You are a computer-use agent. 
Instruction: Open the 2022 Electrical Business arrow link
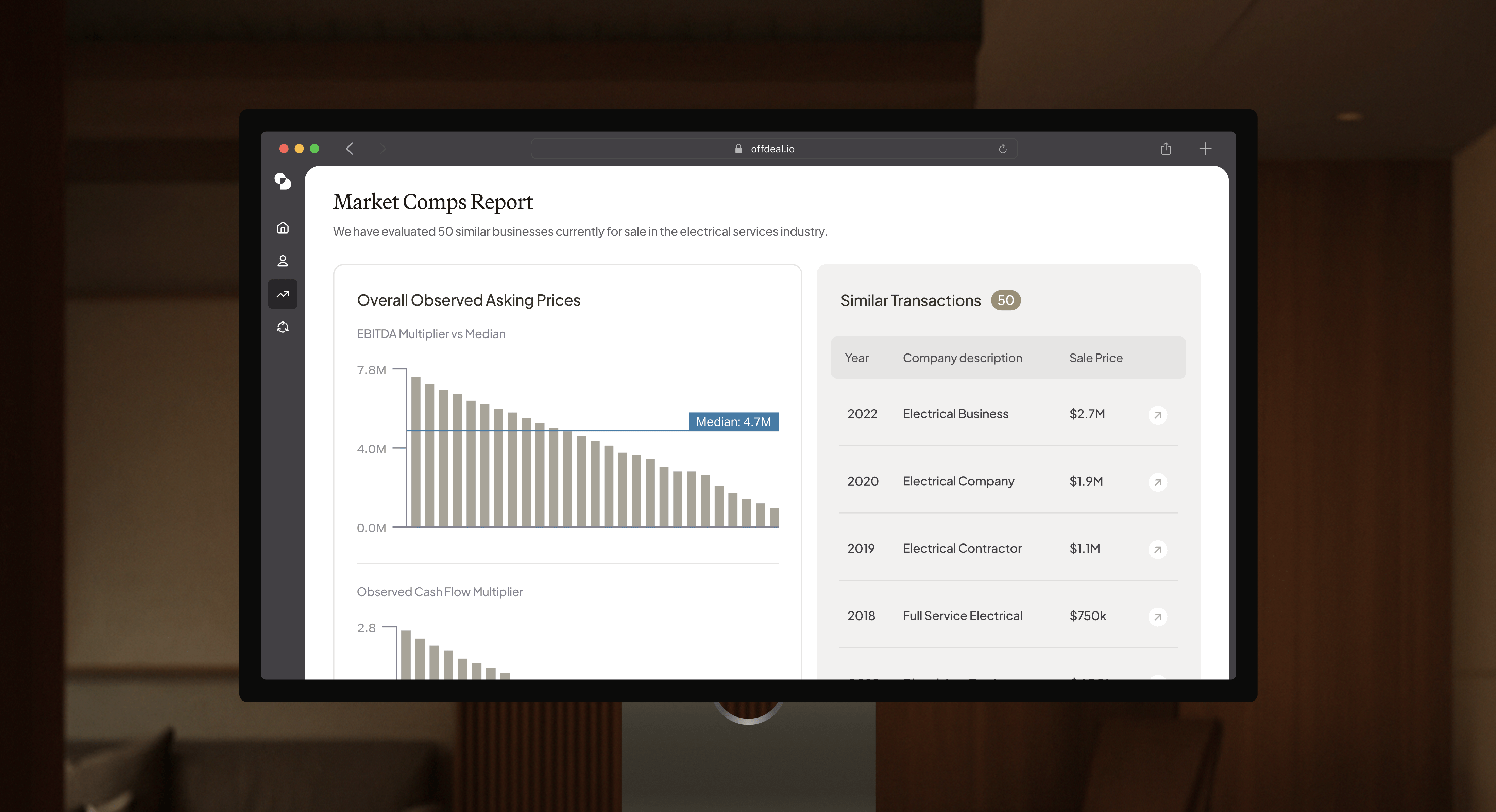[x=1157, y=415]
